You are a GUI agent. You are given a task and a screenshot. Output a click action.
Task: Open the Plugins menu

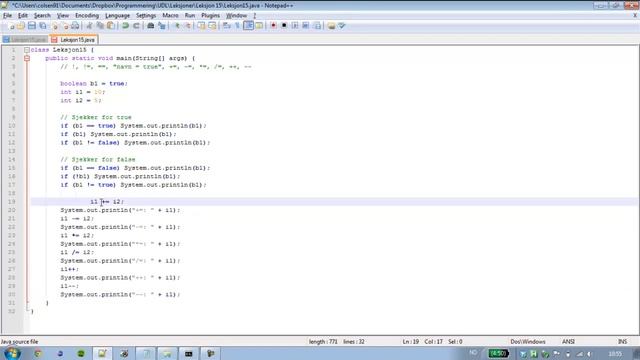click(211, 16)
